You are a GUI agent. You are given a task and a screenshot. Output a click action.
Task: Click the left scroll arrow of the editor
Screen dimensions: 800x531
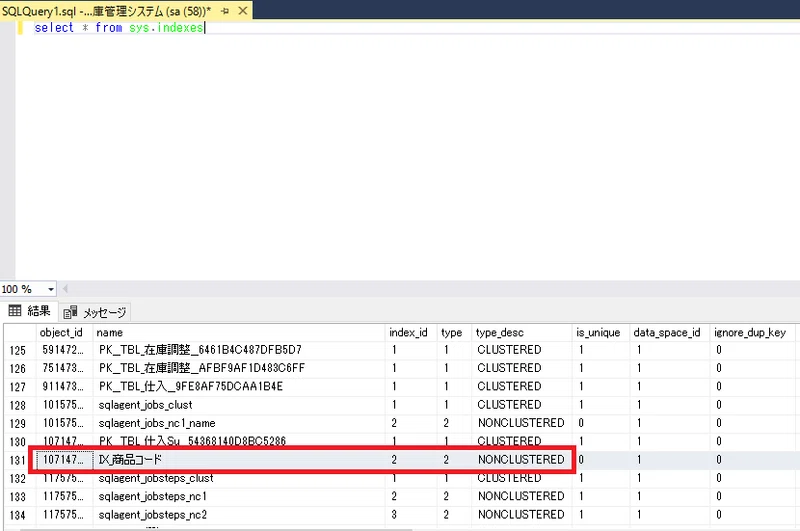pos(65,289)
